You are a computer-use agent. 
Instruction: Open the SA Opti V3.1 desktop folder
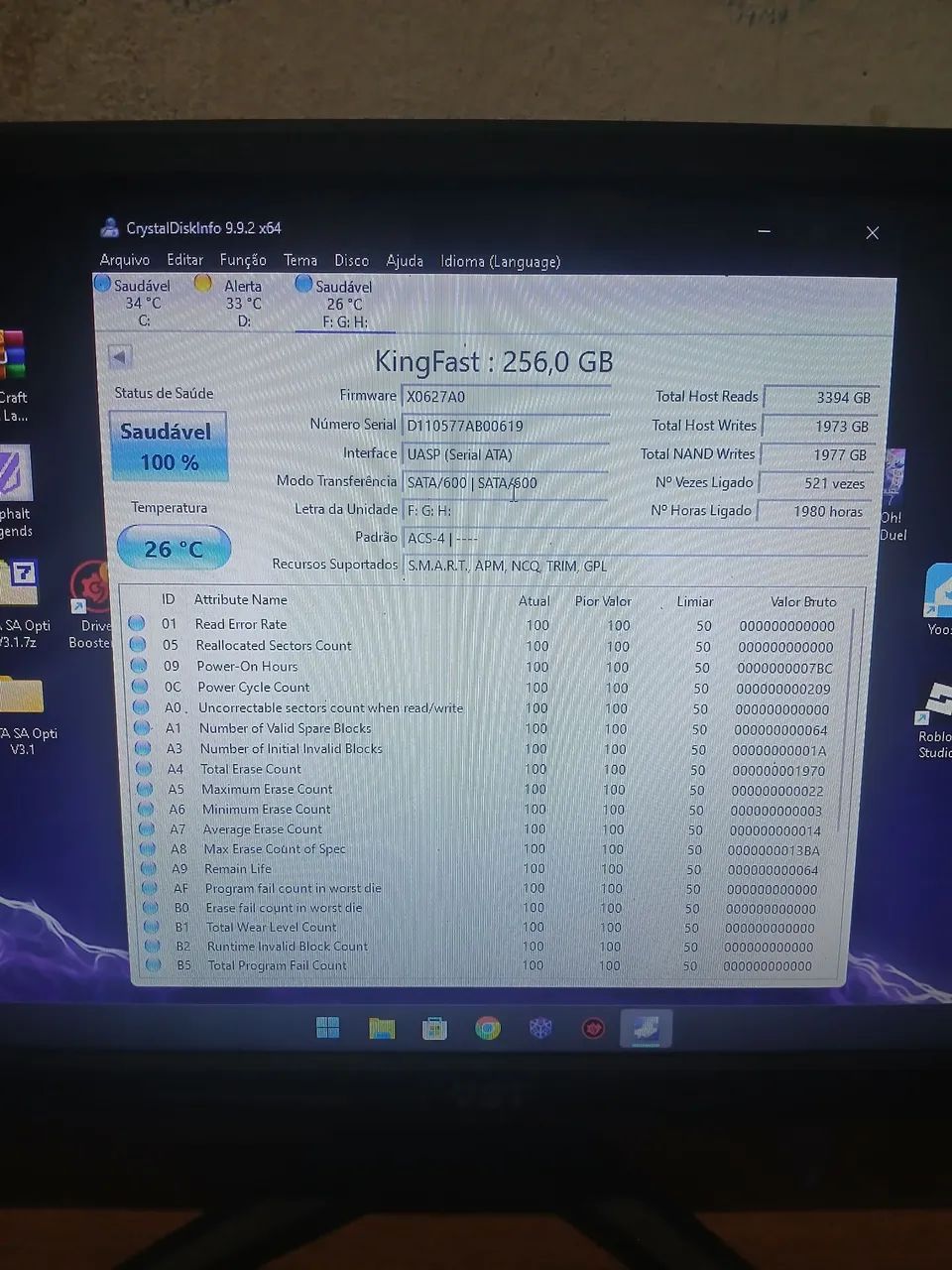pyautogui.click(x=22, y=714)
